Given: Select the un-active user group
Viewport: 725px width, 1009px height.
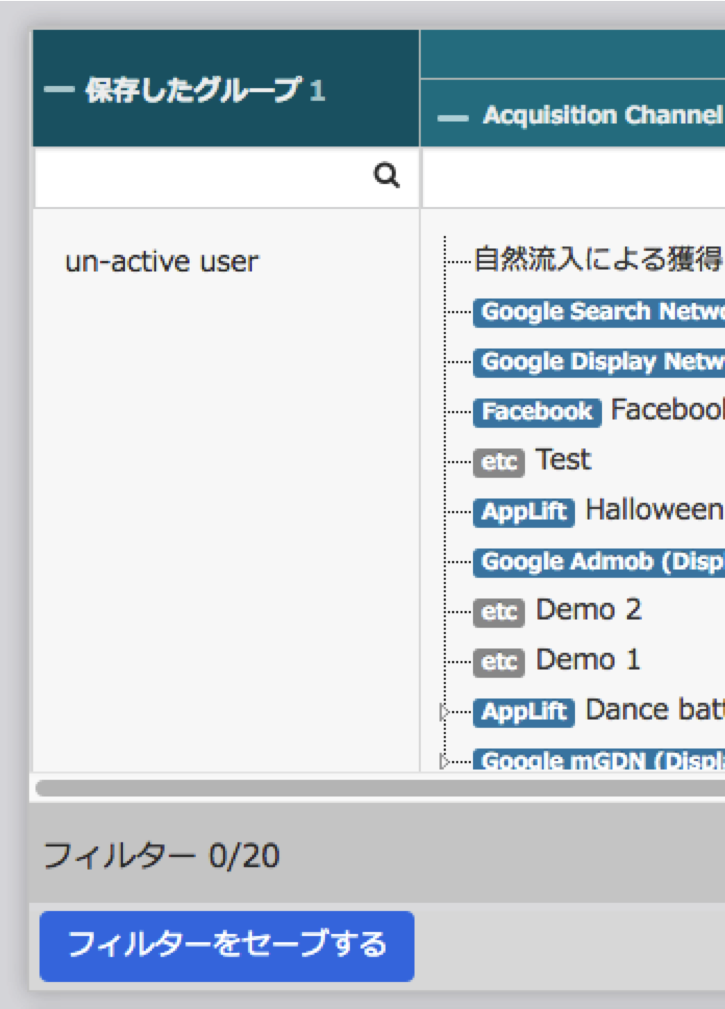Looking at the screenshot, I should pos(161,261).
